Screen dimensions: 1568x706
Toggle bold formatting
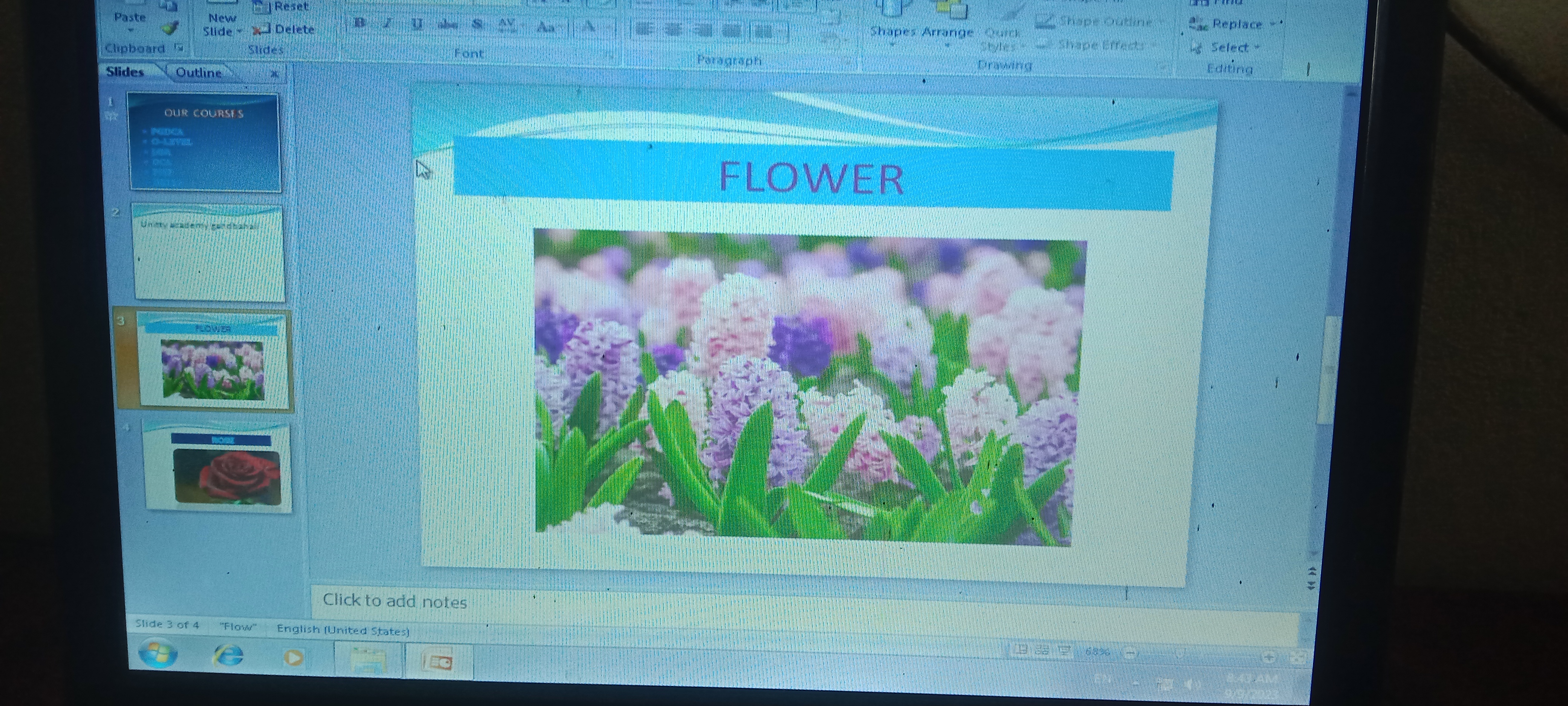[x=360, y=23]
